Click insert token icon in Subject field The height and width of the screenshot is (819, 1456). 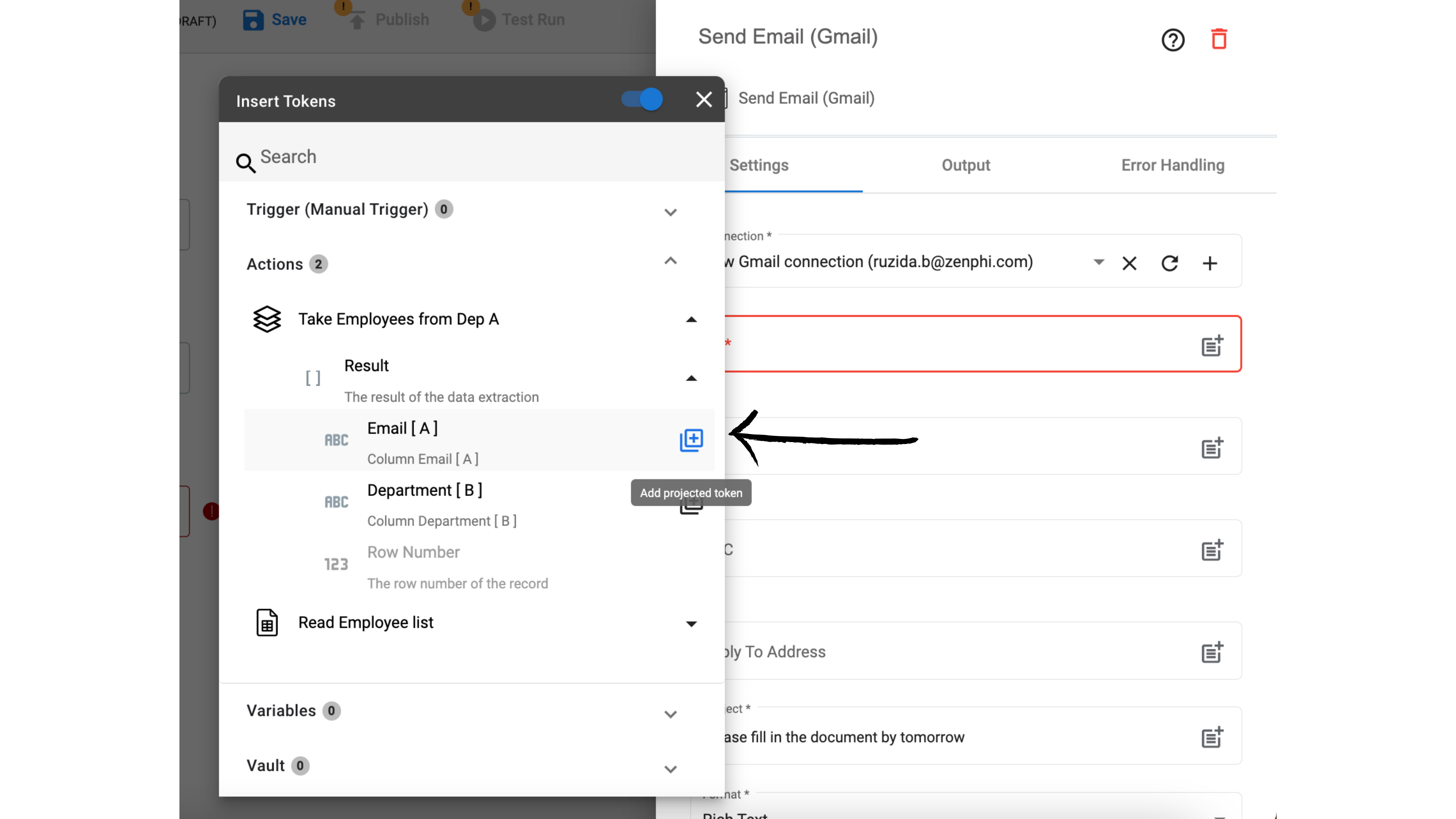tap(1212, 737)
